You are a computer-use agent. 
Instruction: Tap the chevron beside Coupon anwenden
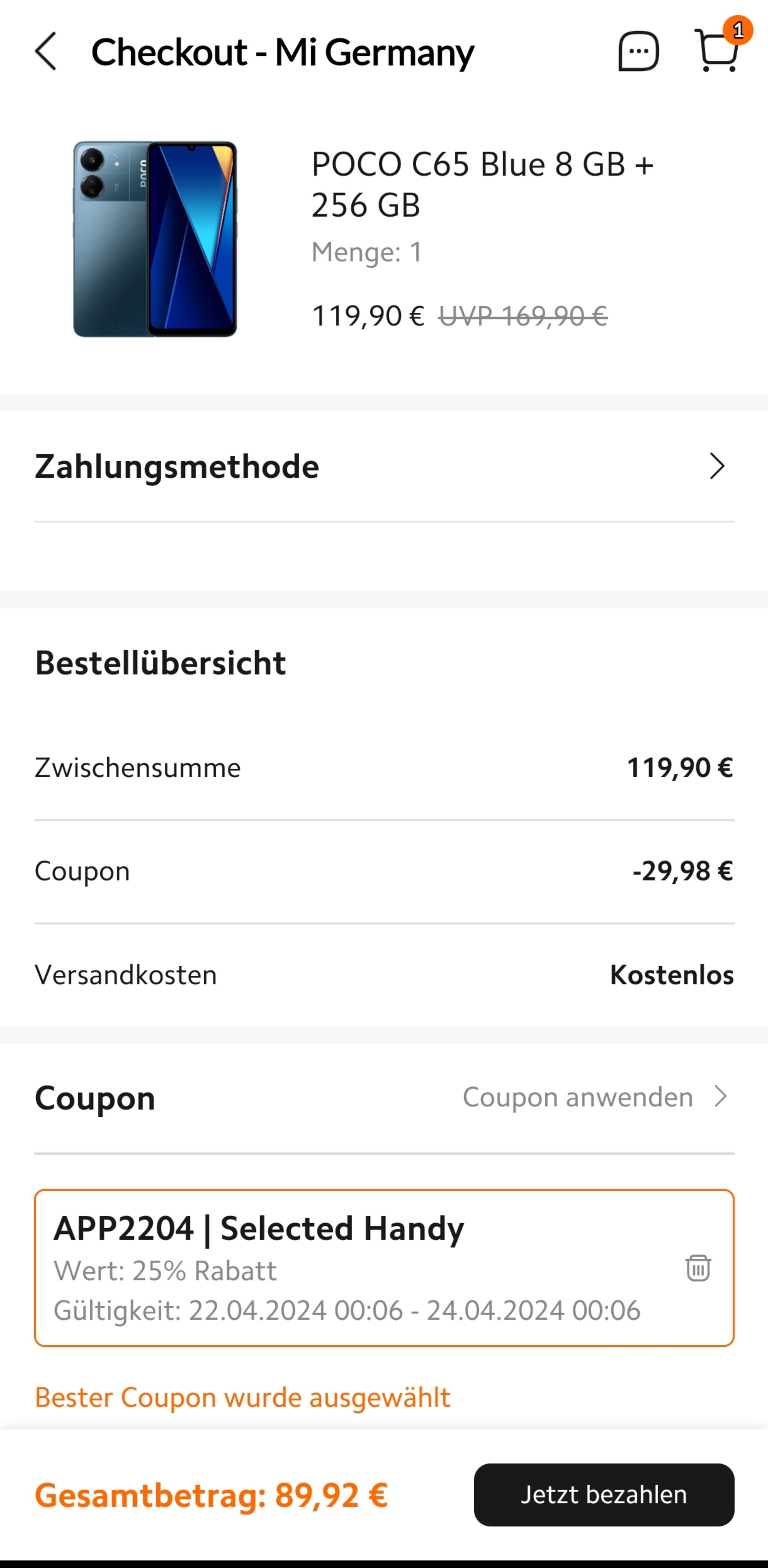coord(720,1096)
